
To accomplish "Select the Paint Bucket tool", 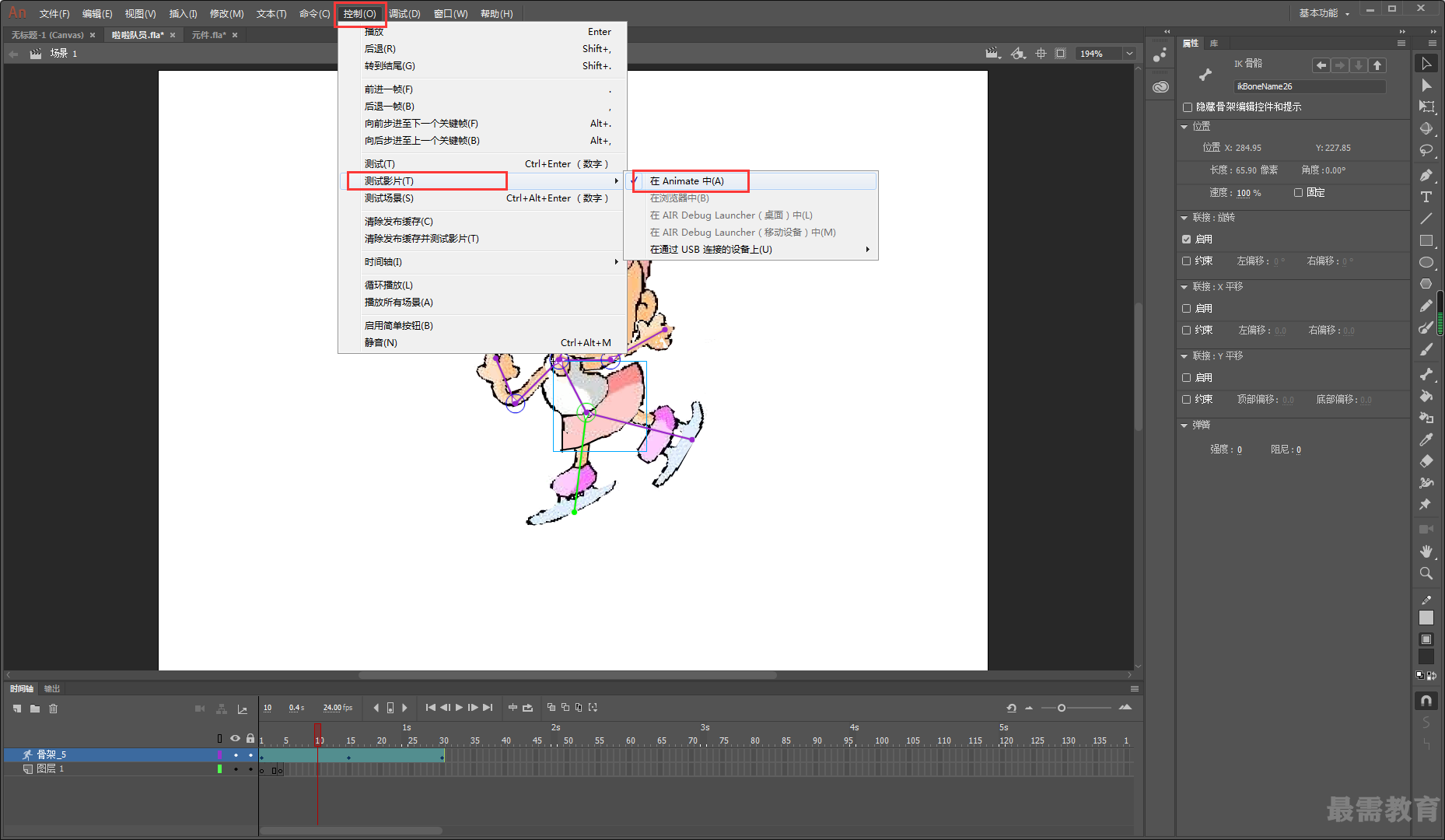I will point(1426,396).
